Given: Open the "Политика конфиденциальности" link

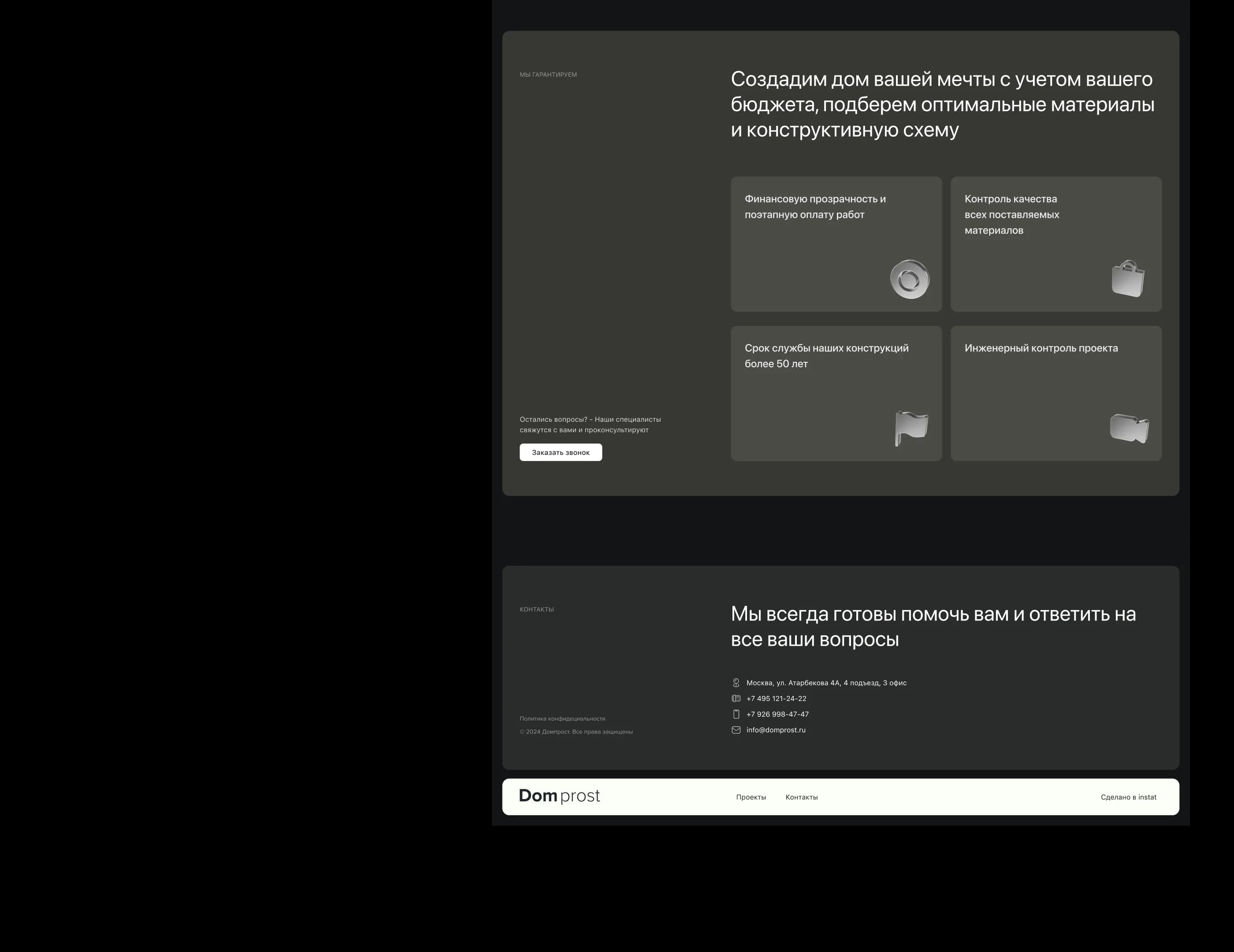Looking at the screenshot, I should click(x=562, y=719).
